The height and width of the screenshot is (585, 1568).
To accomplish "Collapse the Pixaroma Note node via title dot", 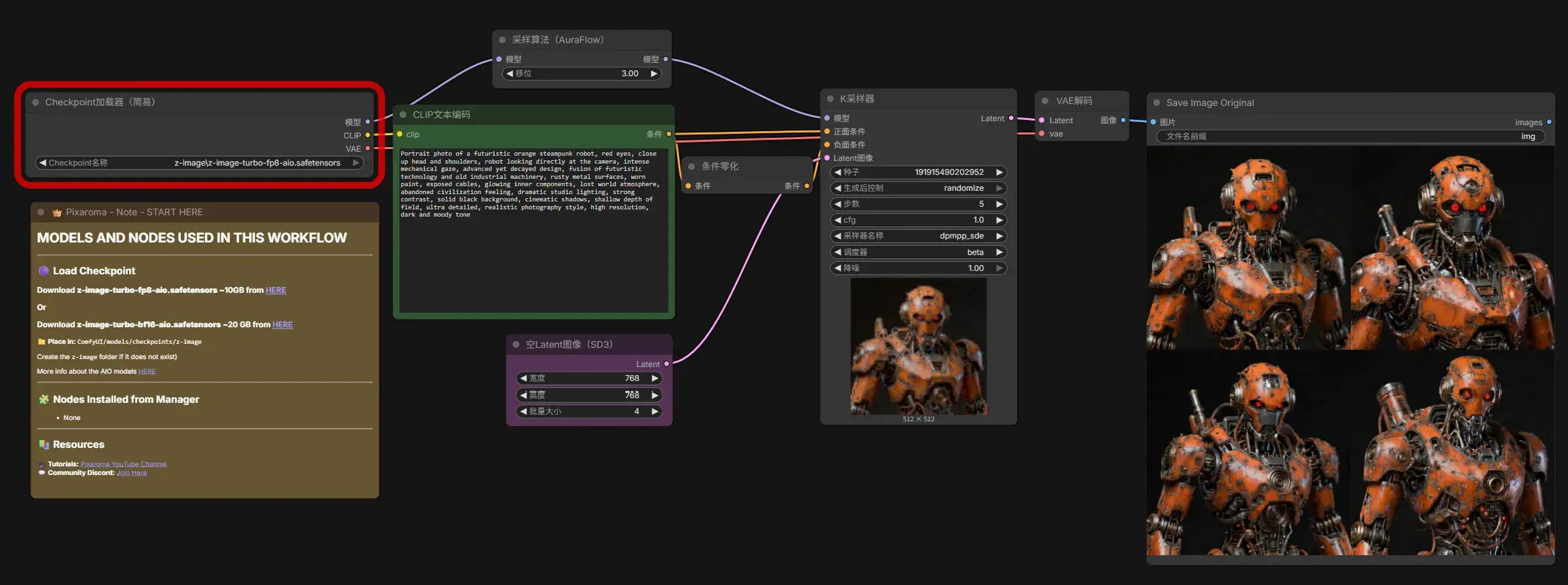I will tap(41, 212).
